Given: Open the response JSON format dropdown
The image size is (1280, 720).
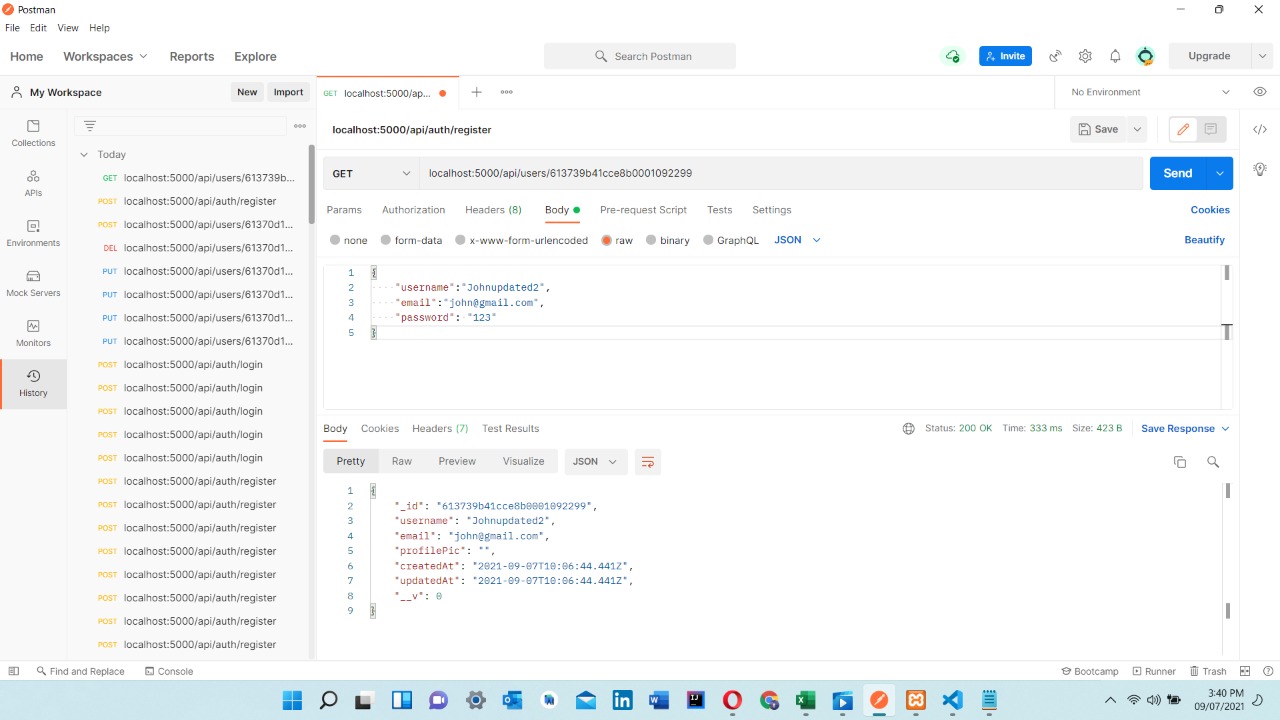Looking at the screenshot, I should (596, 462).
